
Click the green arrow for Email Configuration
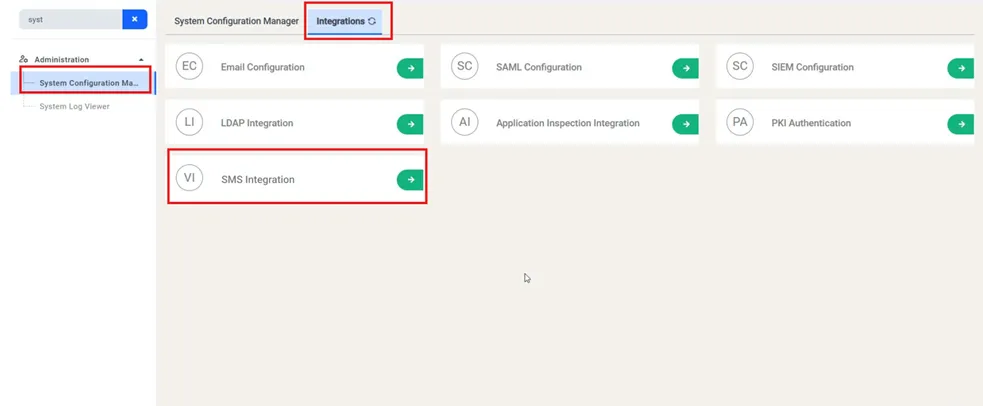[x=410, y=68]
